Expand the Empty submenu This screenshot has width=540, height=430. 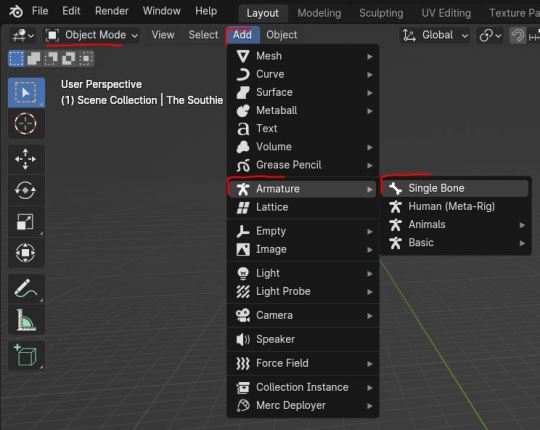(304, 231)
